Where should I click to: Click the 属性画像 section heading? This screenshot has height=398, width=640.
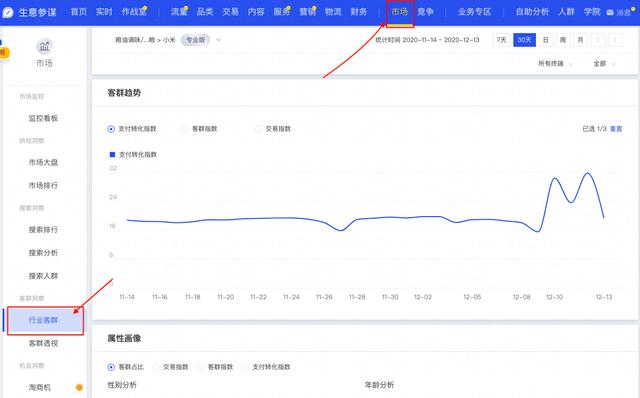click(124, 338)
